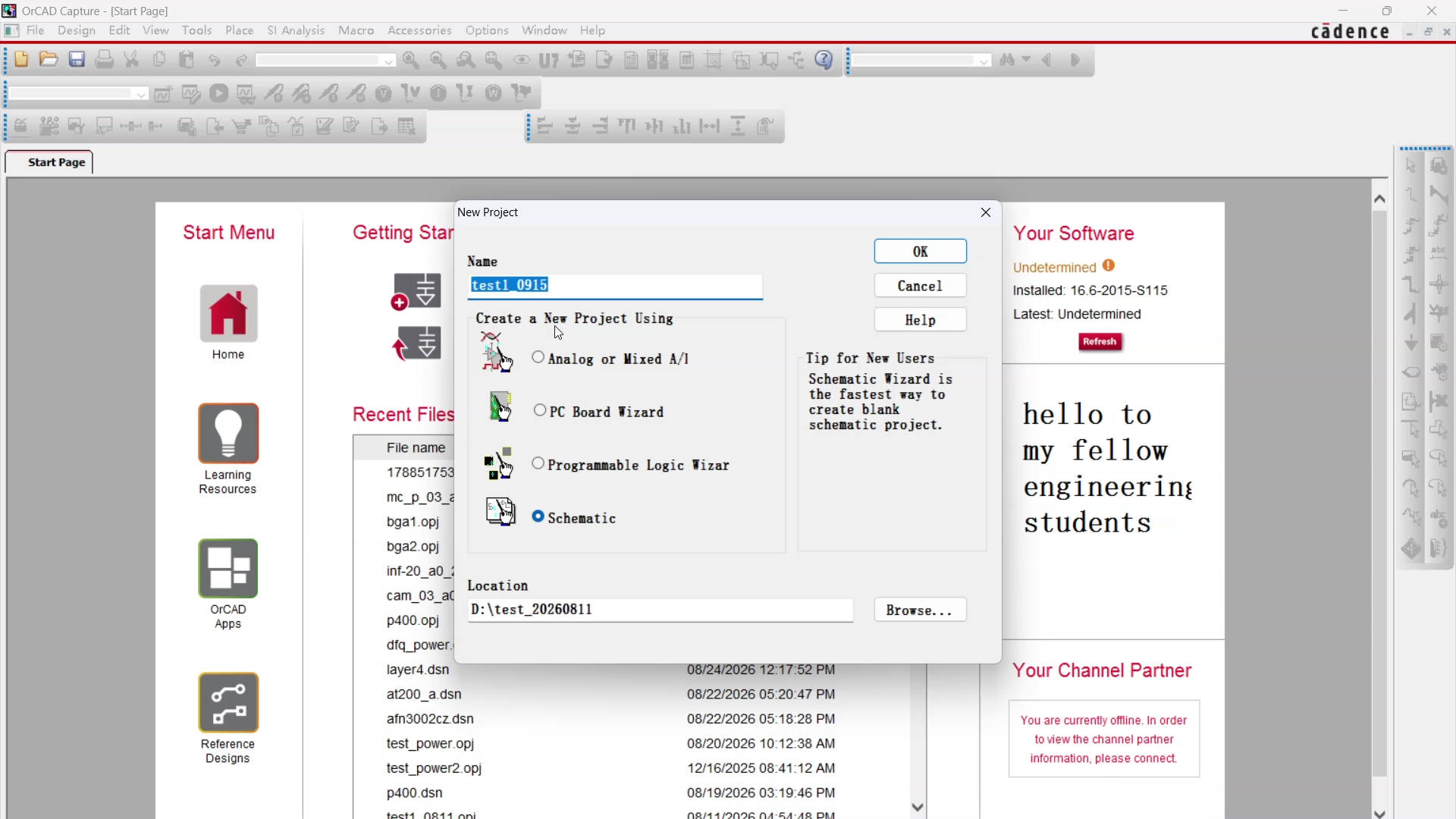Select PC Board Wizard radio button
Image resolution: width=1456 pixels, height=819 pixels.
coord(540,410)
